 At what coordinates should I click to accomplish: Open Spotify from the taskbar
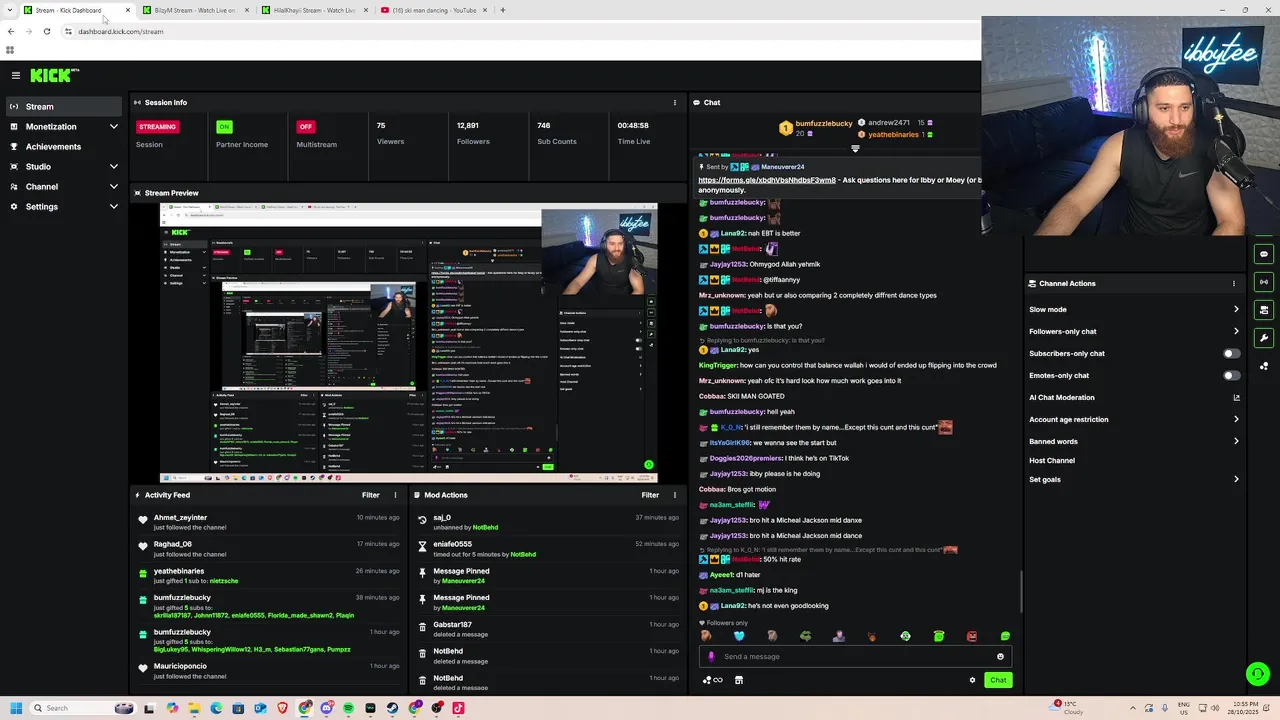[348, 708]
